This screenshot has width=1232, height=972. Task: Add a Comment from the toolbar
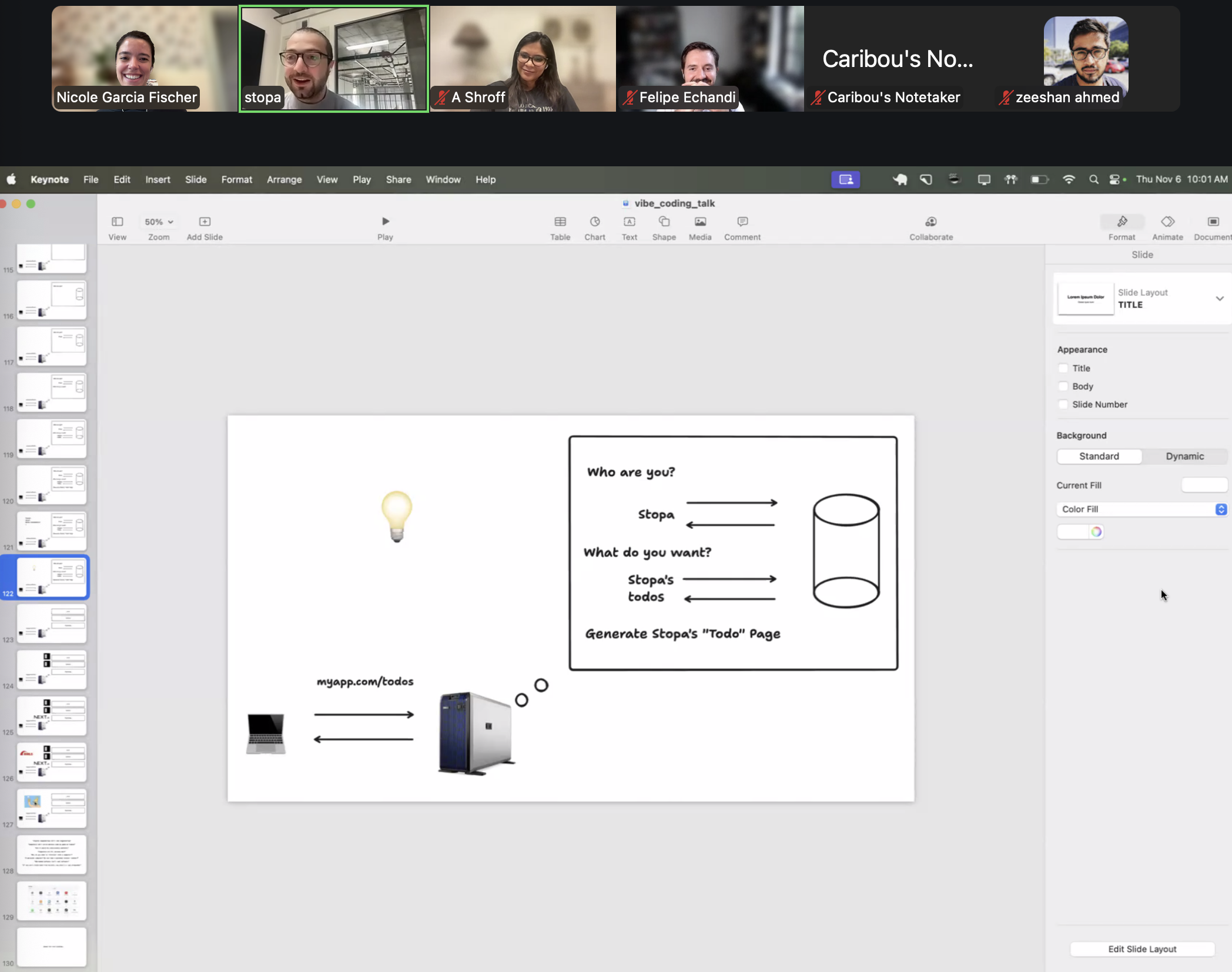(x=742, y=222)
